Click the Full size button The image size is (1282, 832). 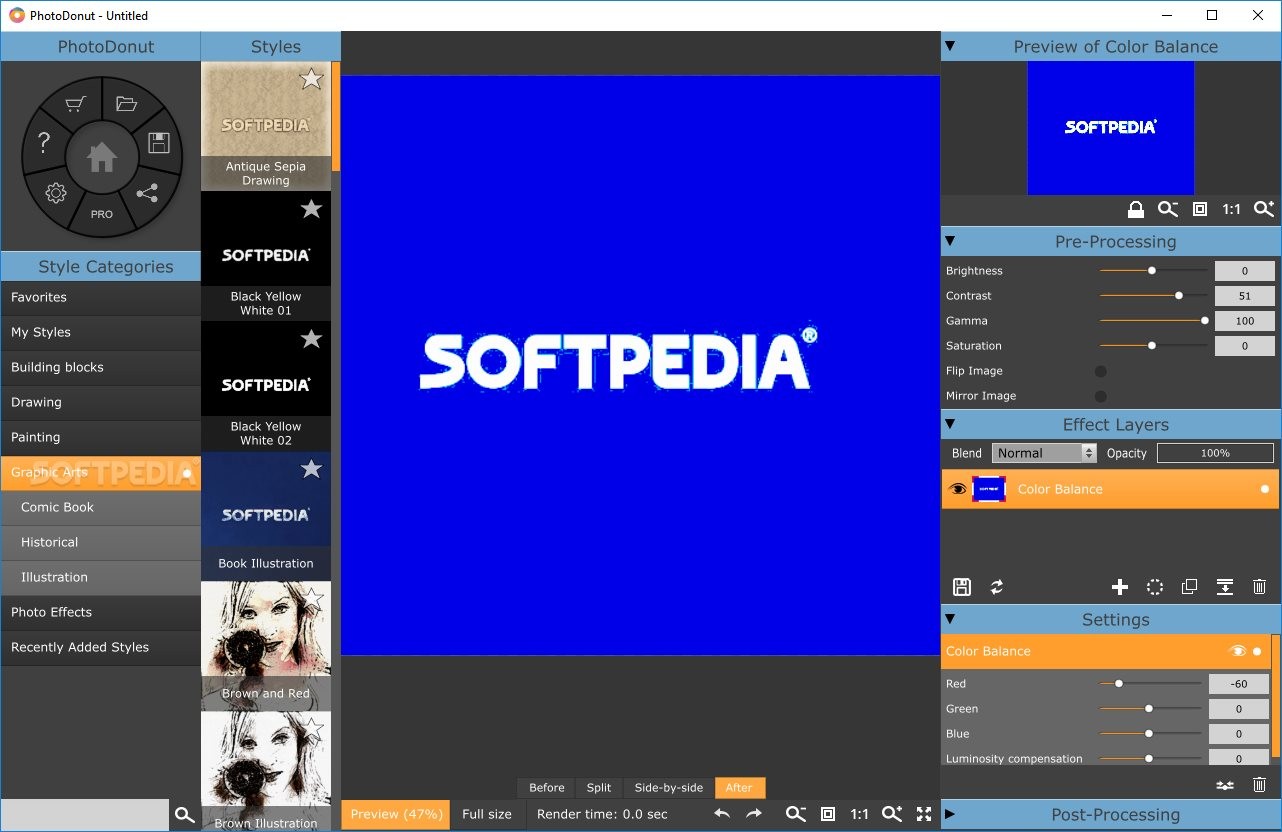pyautogui.click(x=487, y=814)
